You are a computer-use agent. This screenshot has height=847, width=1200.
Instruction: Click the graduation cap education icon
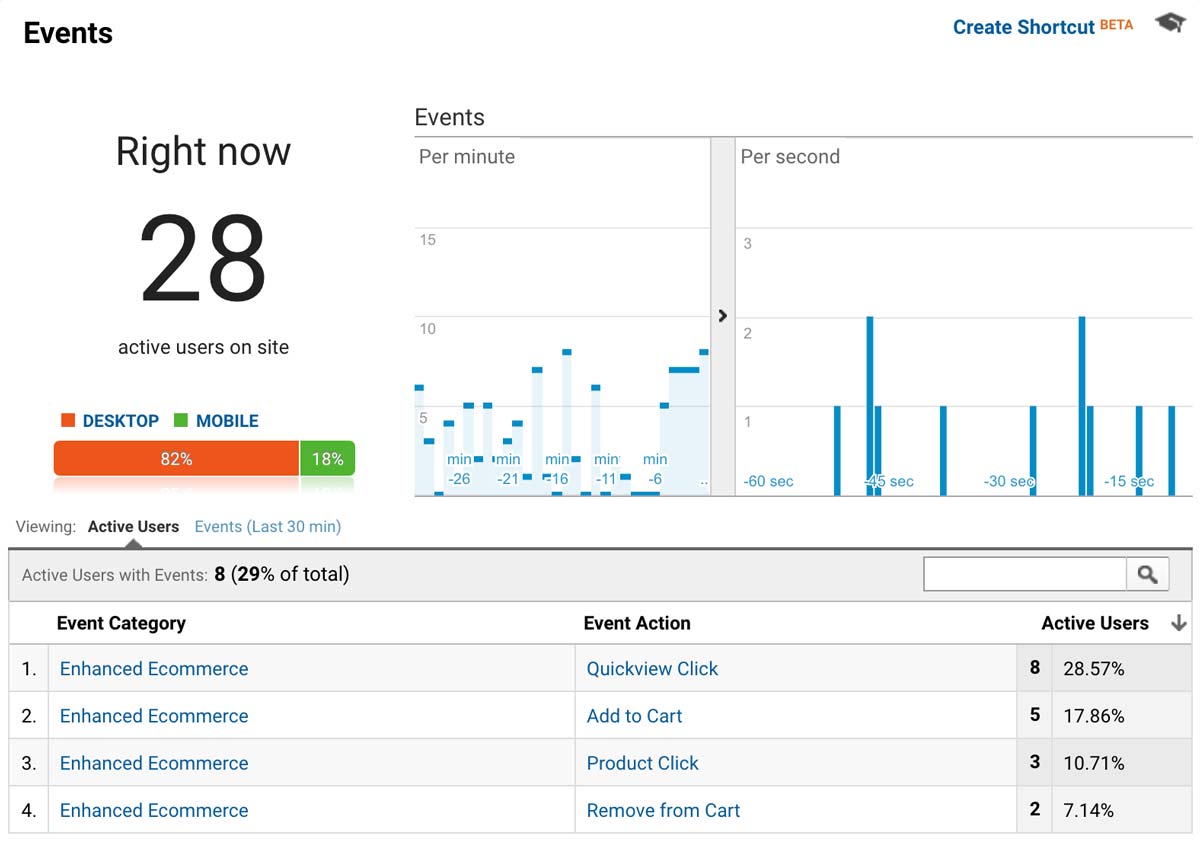1169,22
